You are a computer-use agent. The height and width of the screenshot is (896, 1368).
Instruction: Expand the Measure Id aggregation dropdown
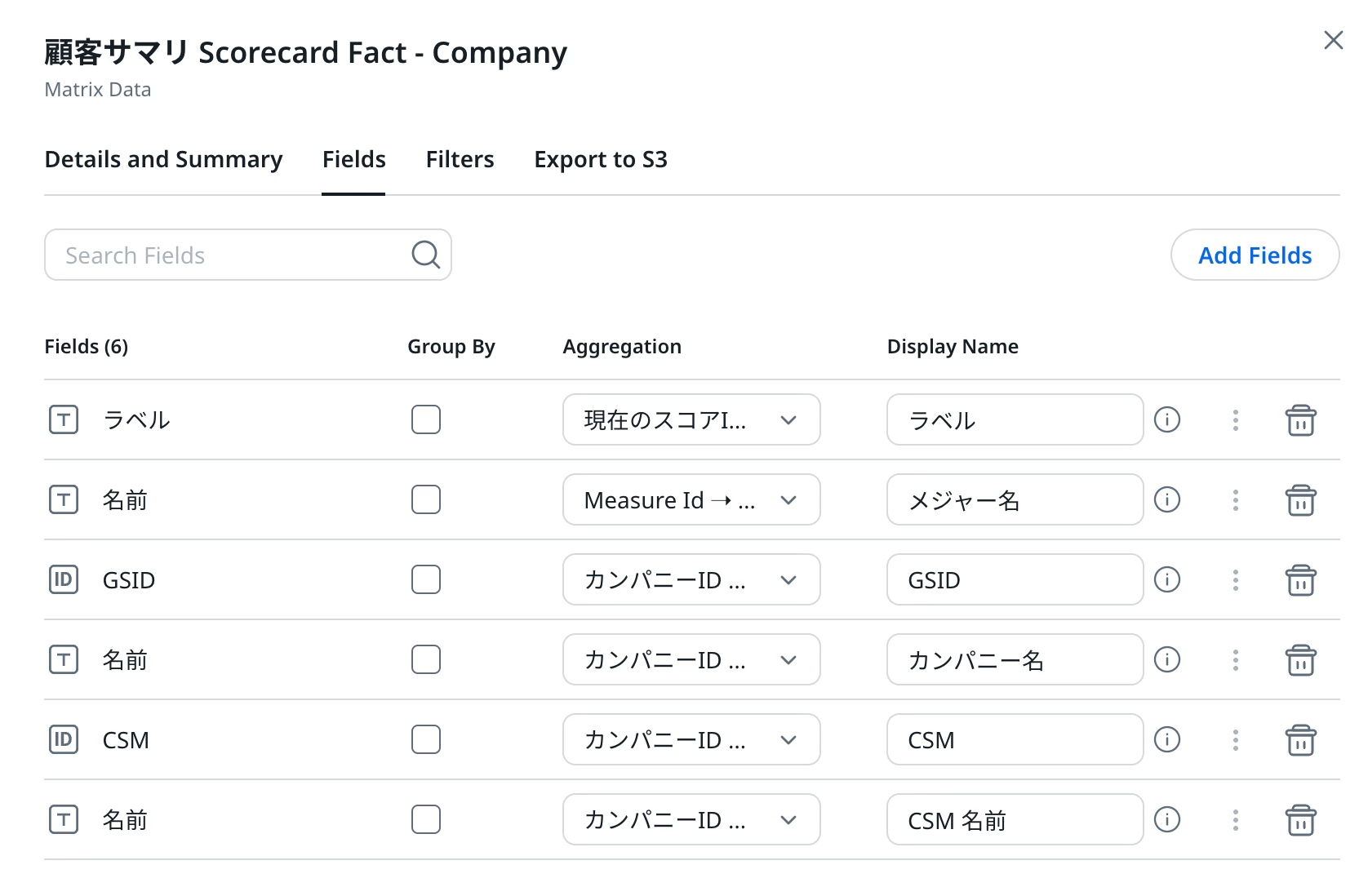[691, 499]
